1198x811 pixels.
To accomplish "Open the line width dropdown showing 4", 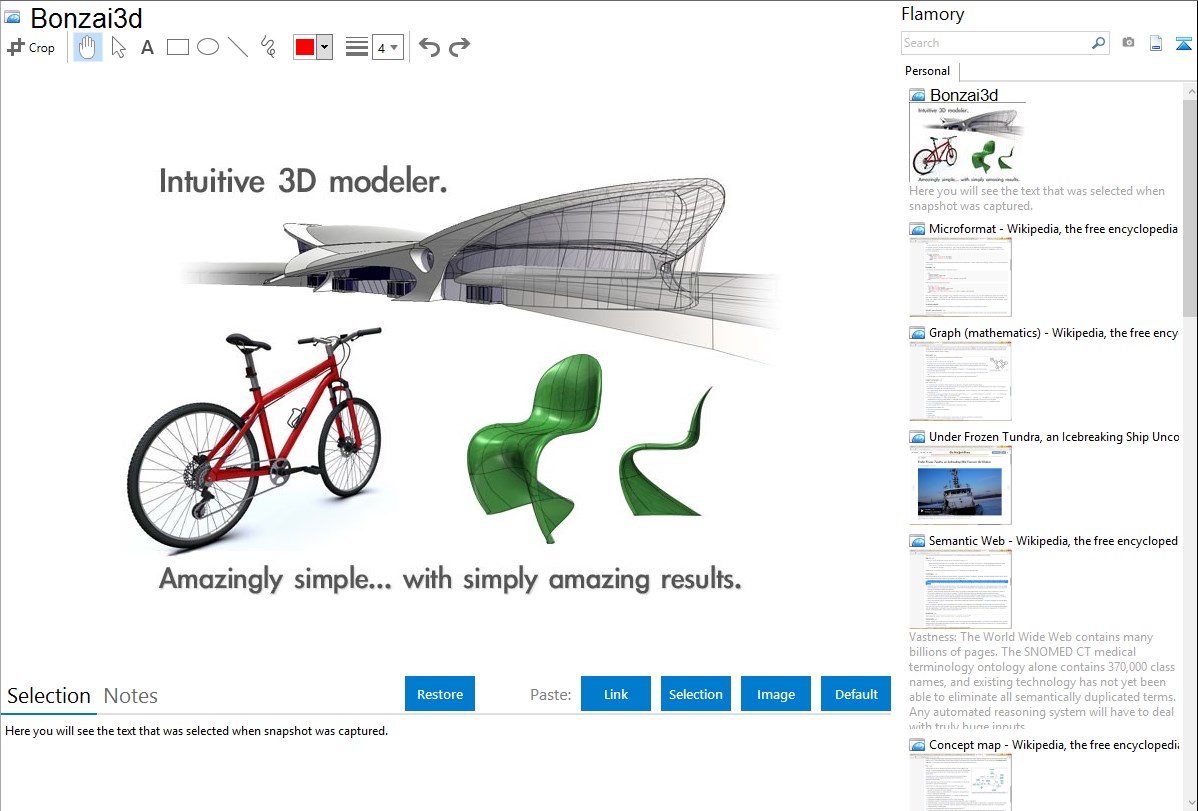I will 387,47.
